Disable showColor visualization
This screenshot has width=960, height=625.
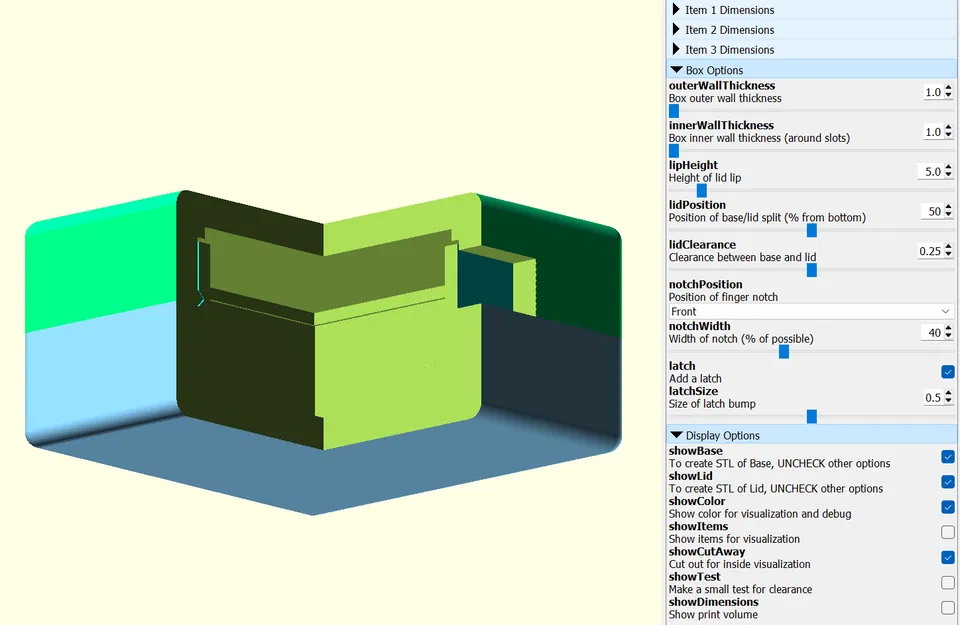click(x=947, y=507)
